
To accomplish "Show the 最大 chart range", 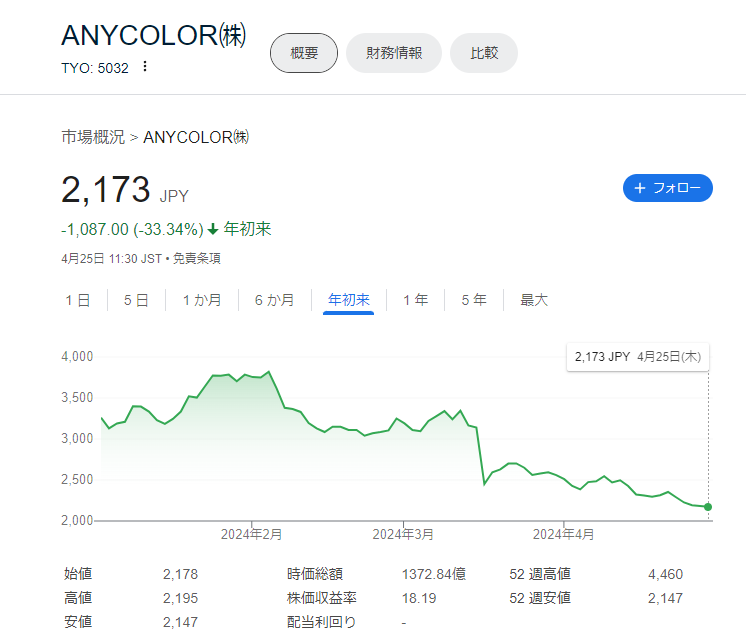I will pyautogui.click(x=534, y=300).
